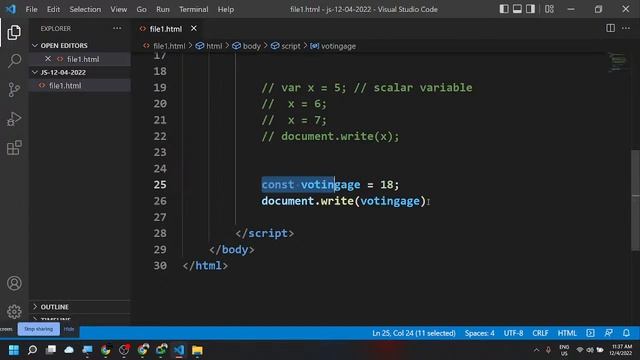
Task: Click the closing script tag on line 28
Action: pyautogui.click(x=264, y=233)
